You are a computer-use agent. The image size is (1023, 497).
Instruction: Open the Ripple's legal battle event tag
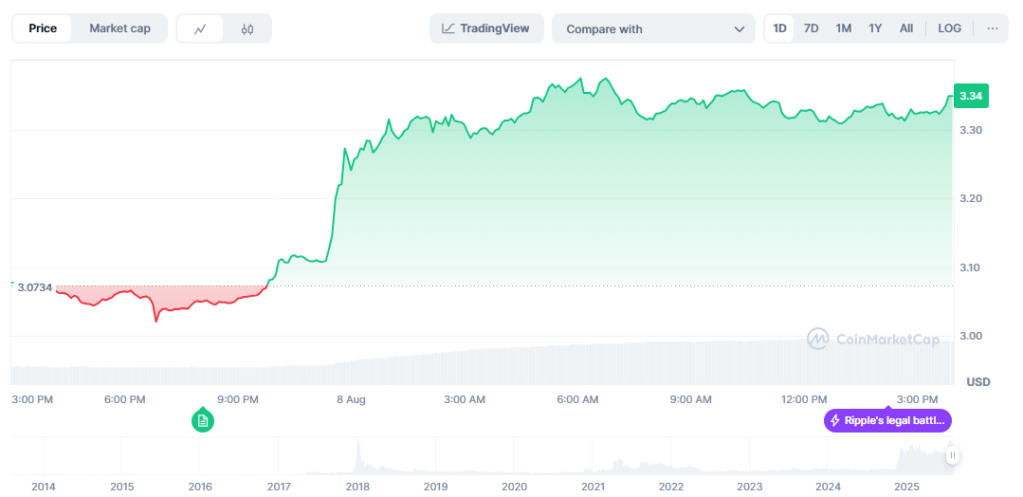887,421
